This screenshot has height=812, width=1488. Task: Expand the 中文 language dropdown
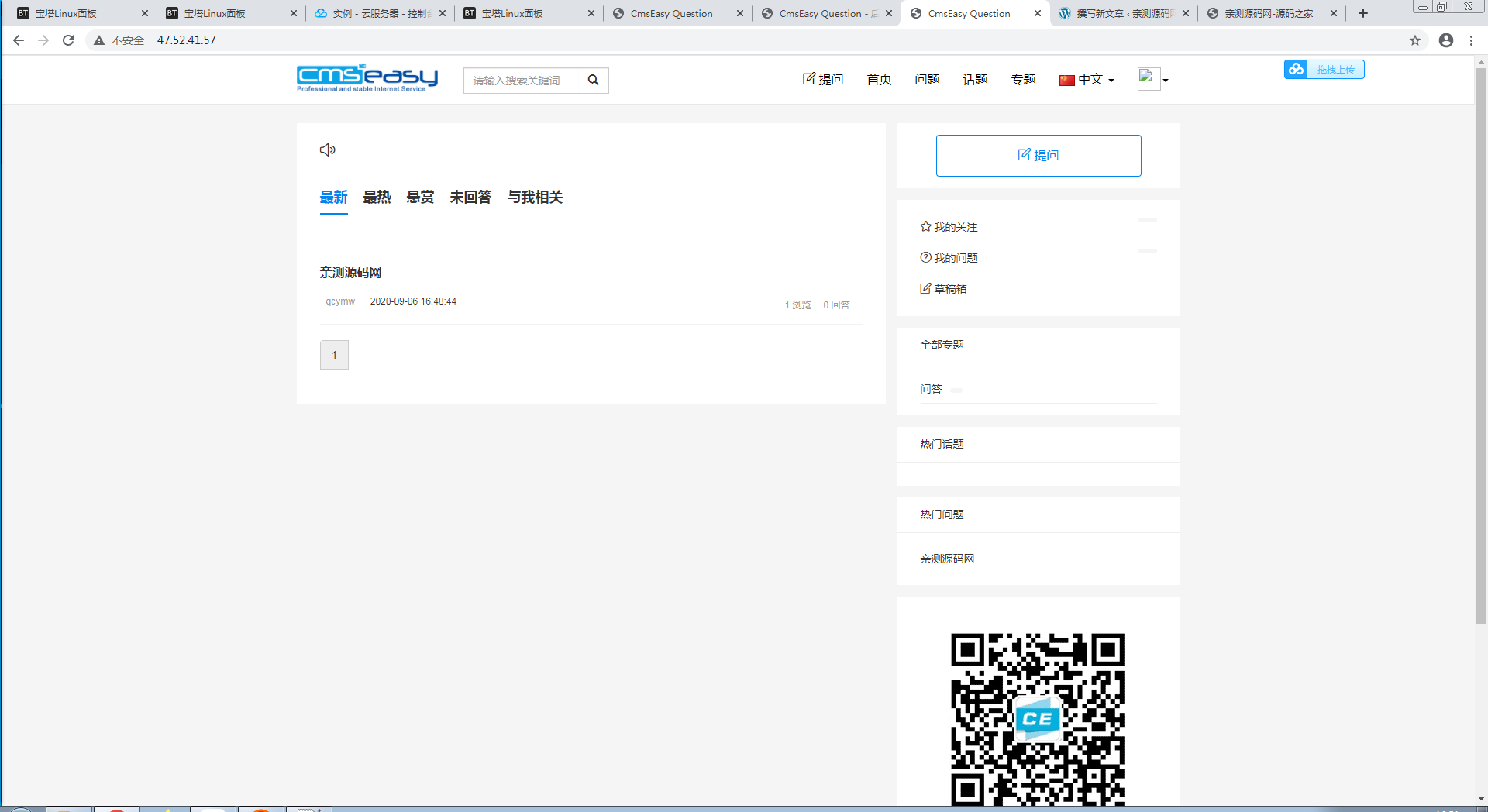point(1087,80)
